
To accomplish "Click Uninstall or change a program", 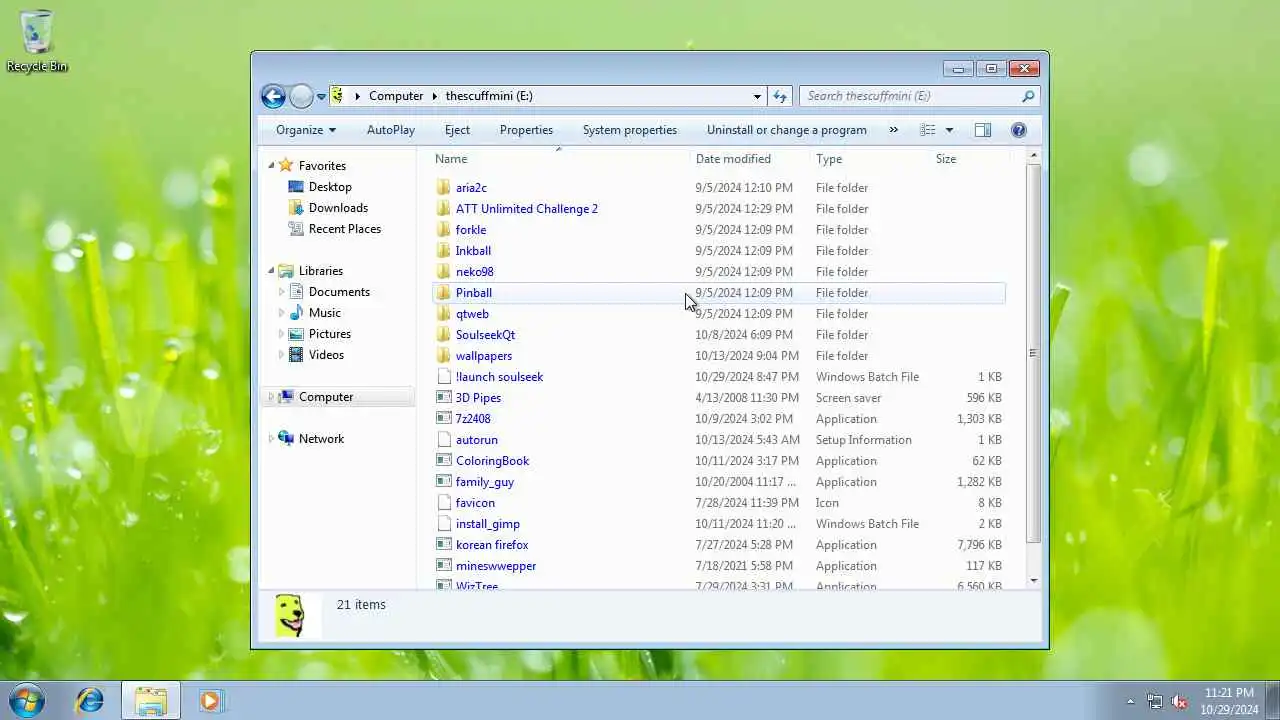I will (x=787, y=130).
